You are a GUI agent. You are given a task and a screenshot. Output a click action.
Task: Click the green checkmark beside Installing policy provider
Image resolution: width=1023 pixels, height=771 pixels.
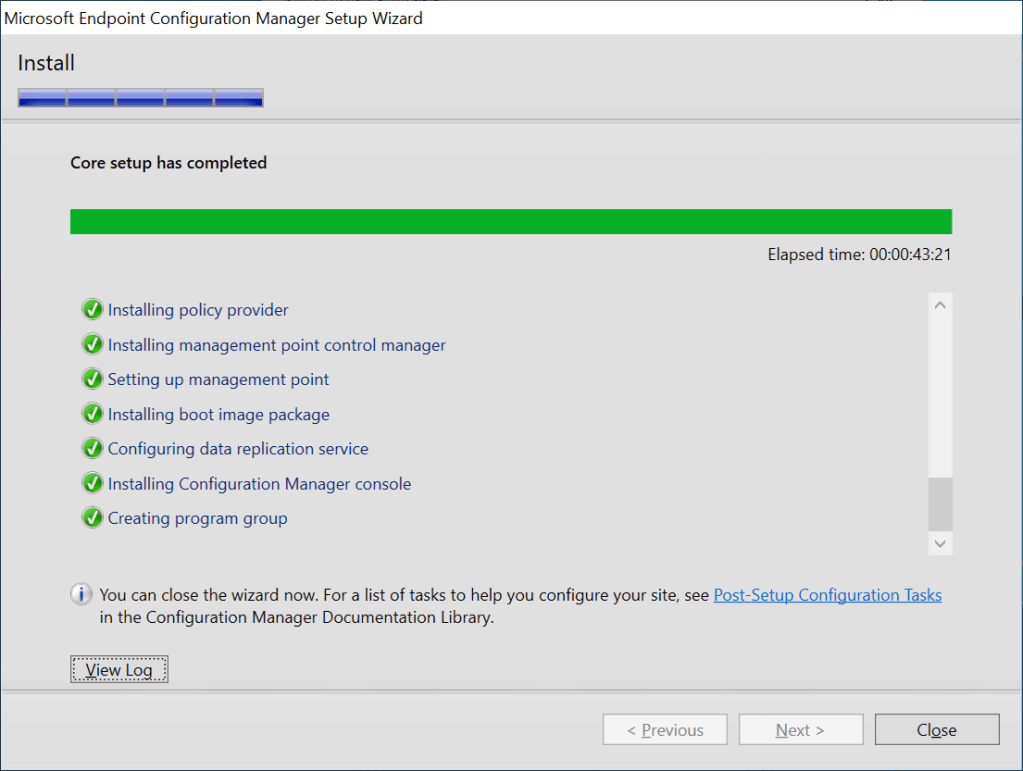tap(92, 310)
